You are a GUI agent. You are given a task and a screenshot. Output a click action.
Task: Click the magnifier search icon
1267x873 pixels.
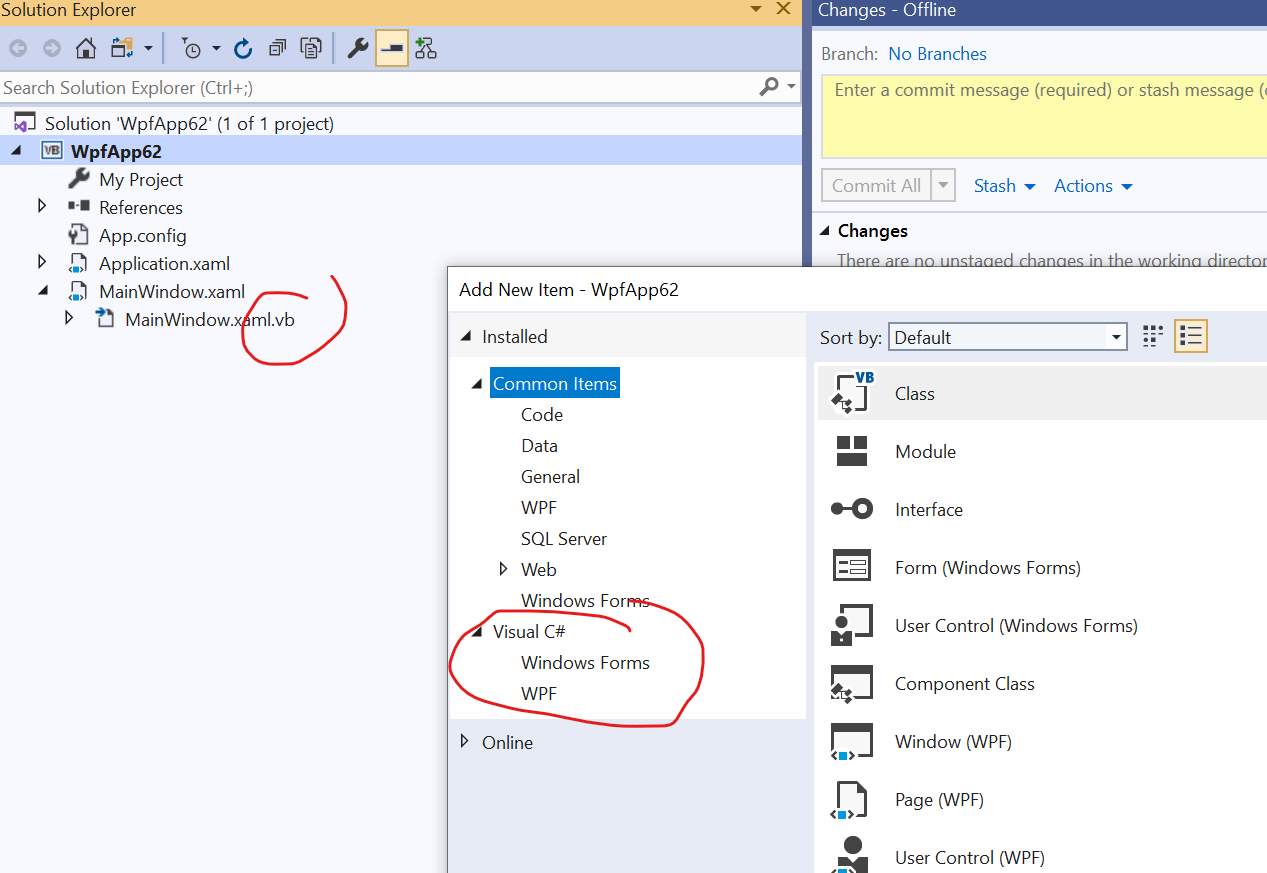pos(769,87)
